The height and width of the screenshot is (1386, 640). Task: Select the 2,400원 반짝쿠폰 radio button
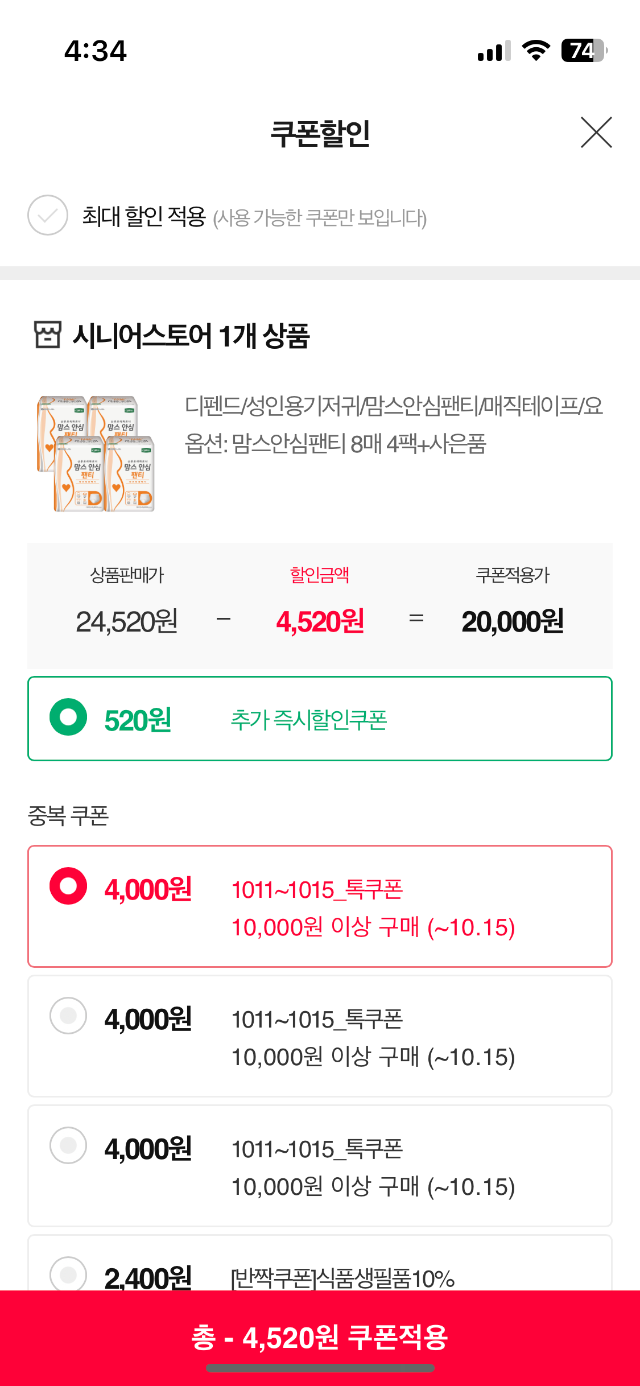pyautogui.click(x=69, y=1273)
